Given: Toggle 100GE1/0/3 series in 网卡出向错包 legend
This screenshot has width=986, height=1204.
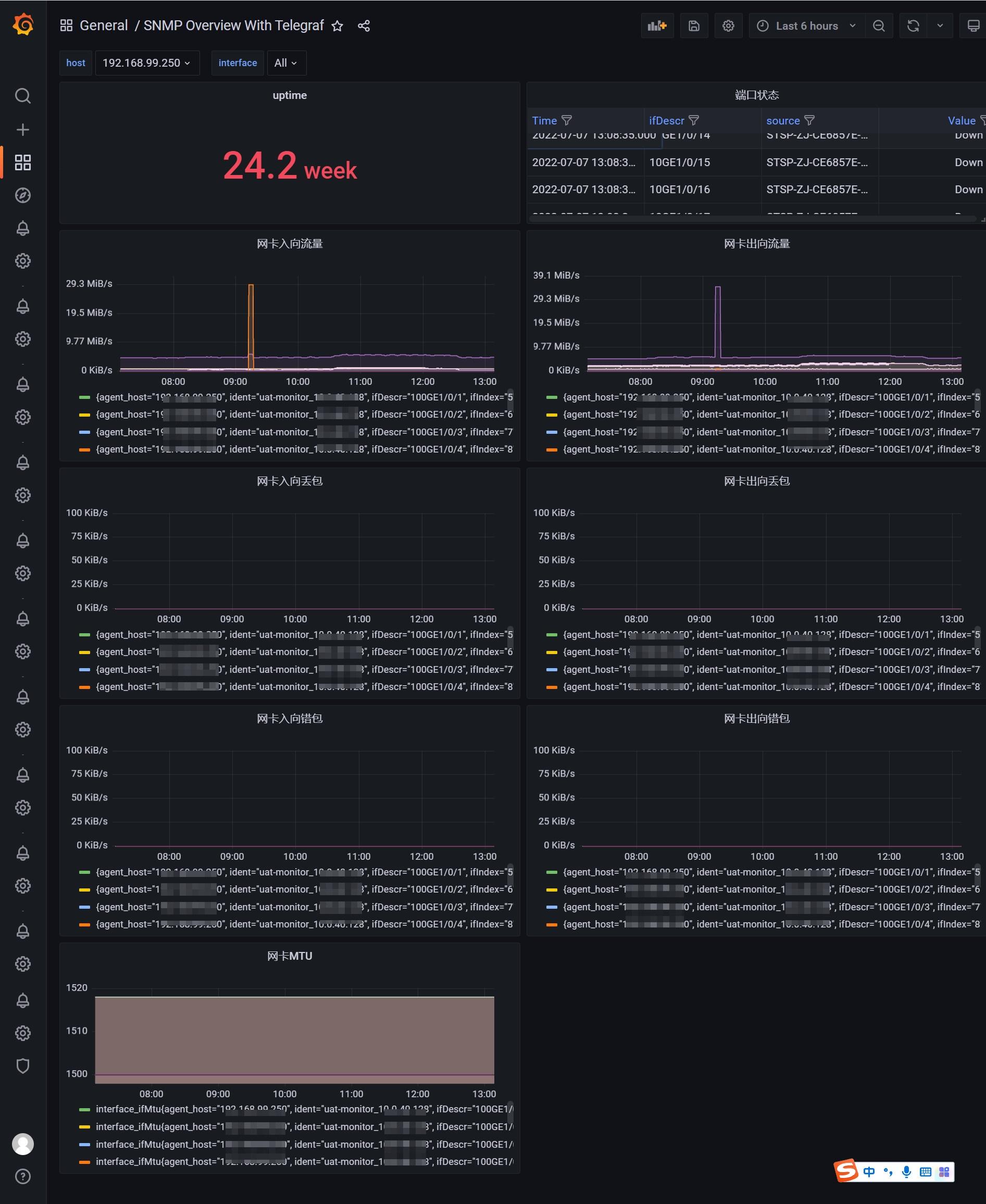Looking at the screenshot, I should click(771, 907).
